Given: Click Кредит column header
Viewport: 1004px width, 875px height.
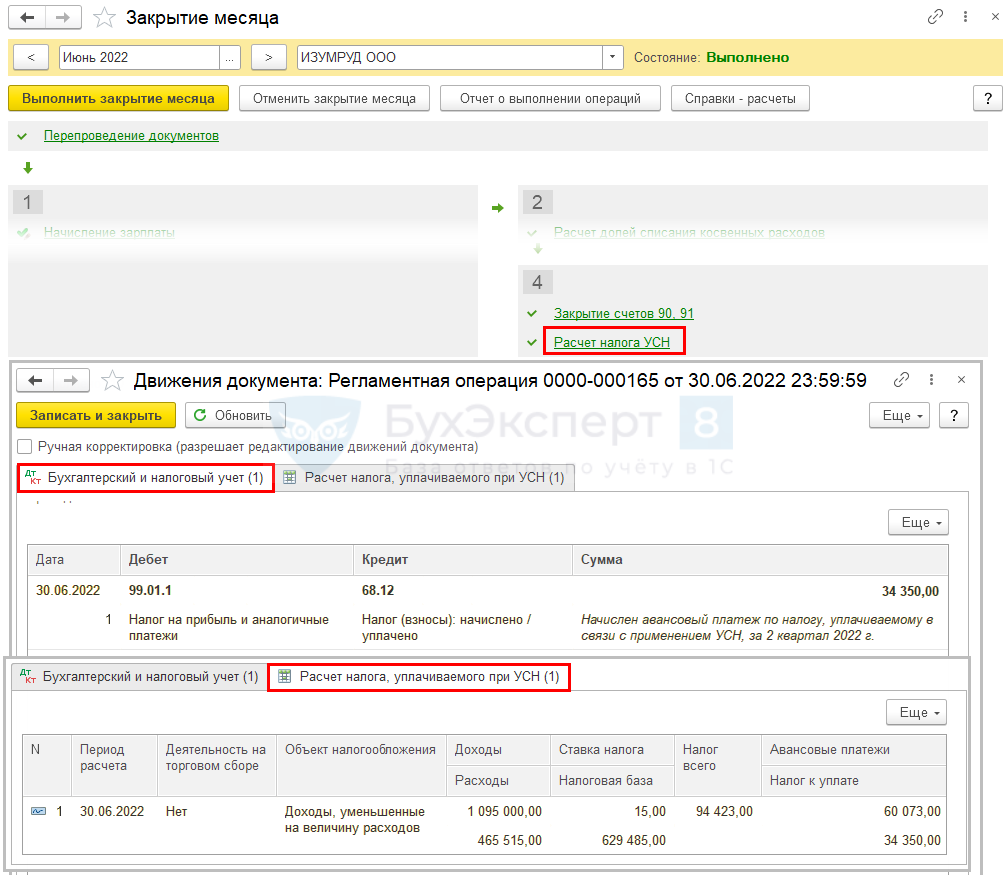Looking at the screenshot, I should pyautogui.click(x=463, y=559).
